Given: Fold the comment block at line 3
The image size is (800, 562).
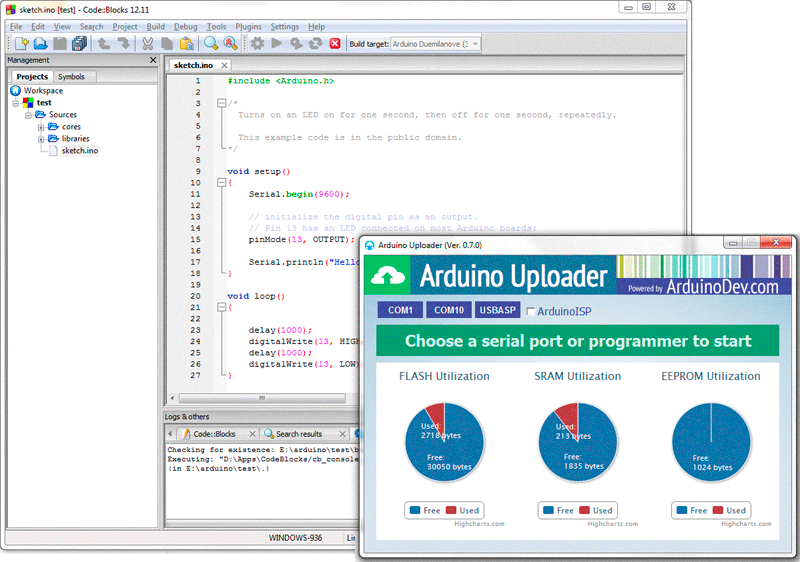Looking at the screenshot, I should (221, 104).
